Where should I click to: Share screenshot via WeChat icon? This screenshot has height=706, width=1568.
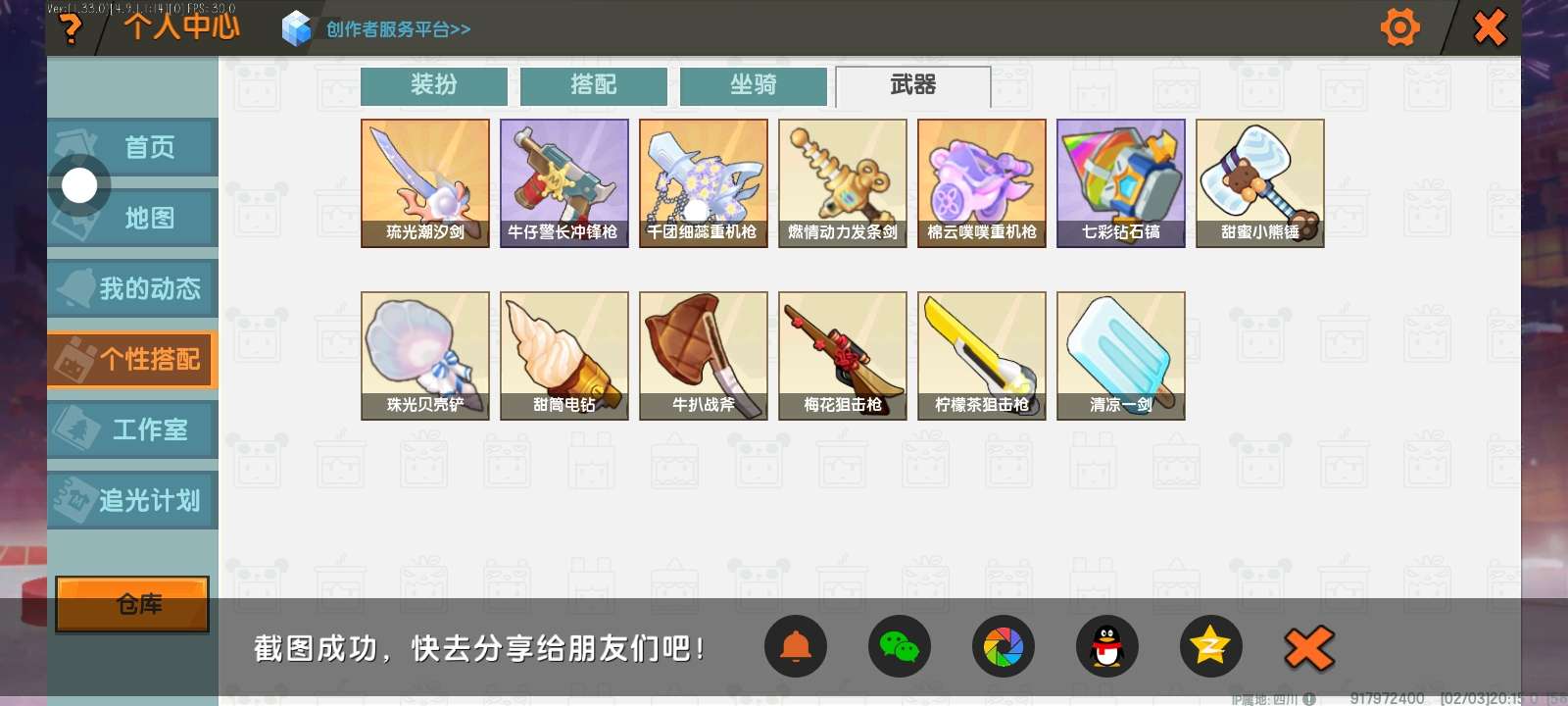click(899, 647)
